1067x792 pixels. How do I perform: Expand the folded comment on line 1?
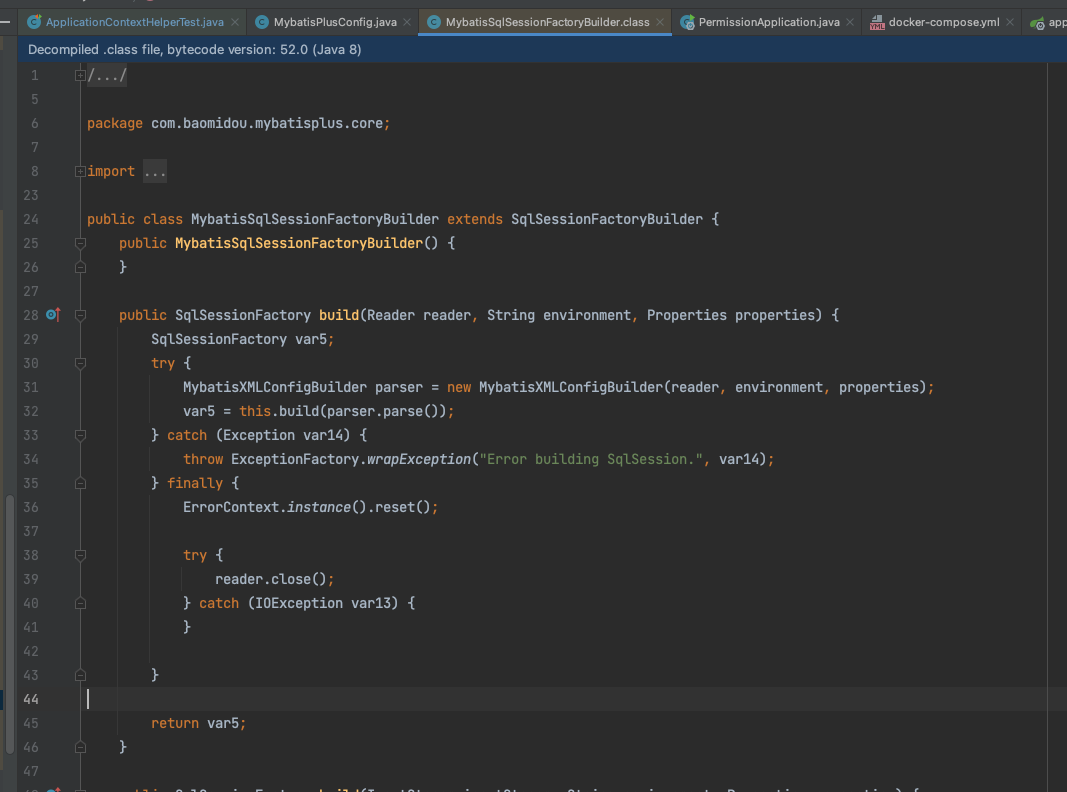pos(80,76)
